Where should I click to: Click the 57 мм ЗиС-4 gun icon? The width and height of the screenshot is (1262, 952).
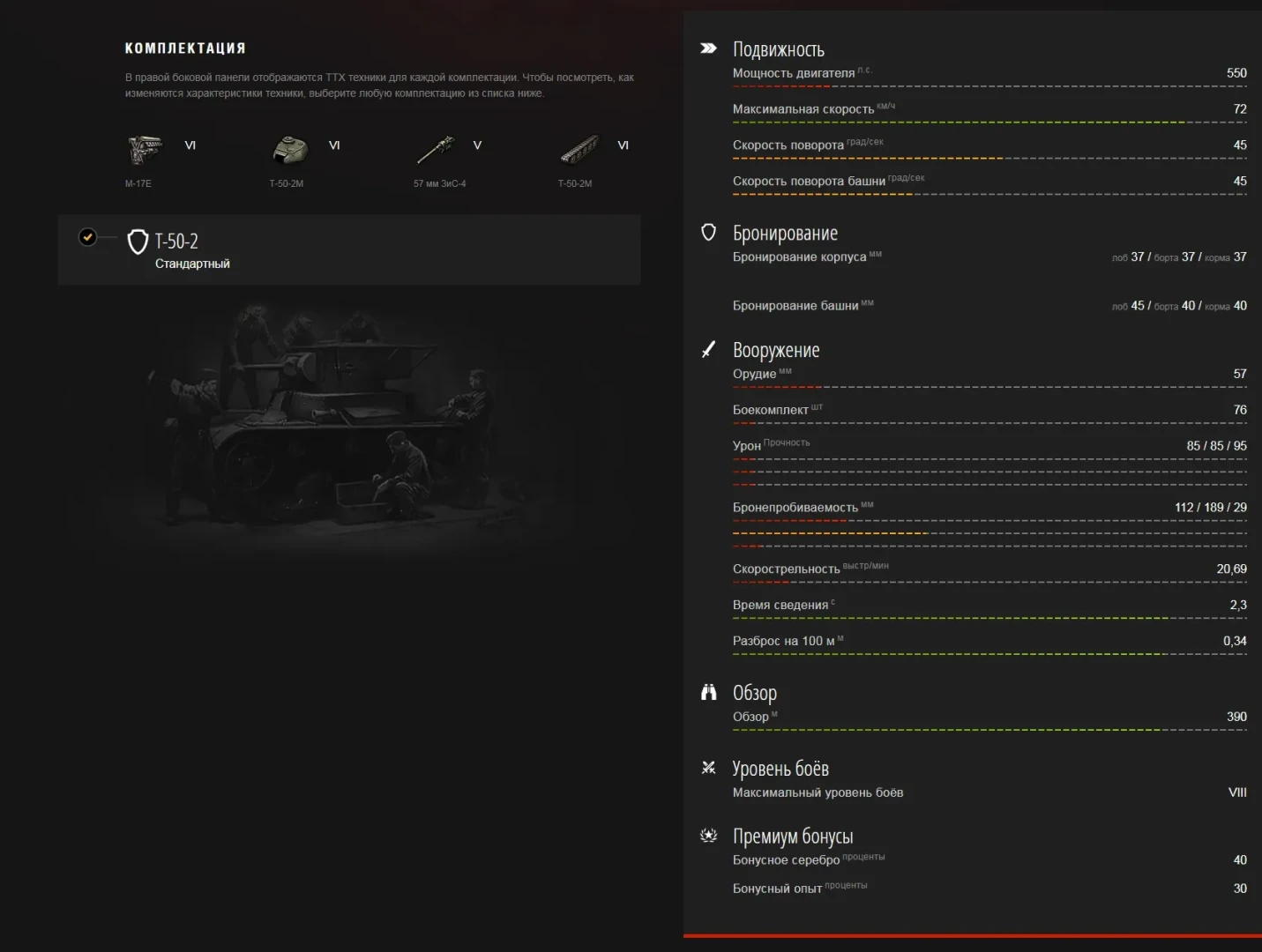point(435,150)
